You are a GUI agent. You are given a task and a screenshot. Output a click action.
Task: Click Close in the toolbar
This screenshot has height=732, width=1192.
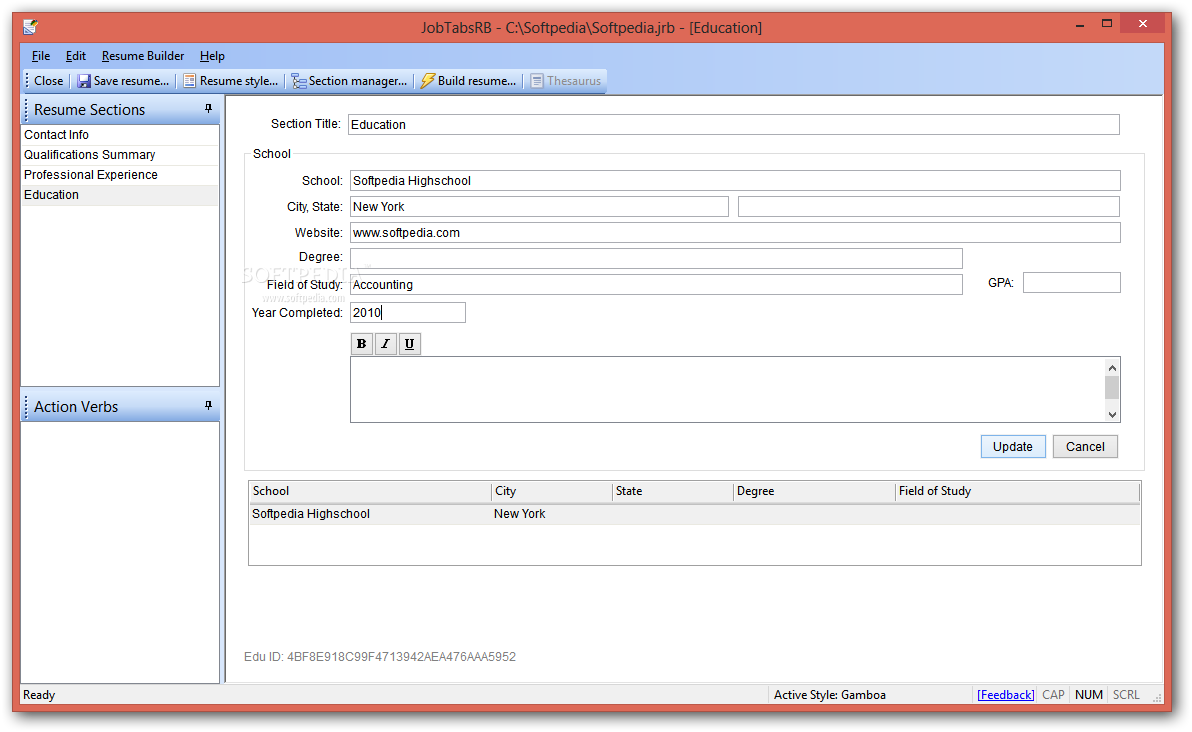pyautogui.click(x=49, y=81)
